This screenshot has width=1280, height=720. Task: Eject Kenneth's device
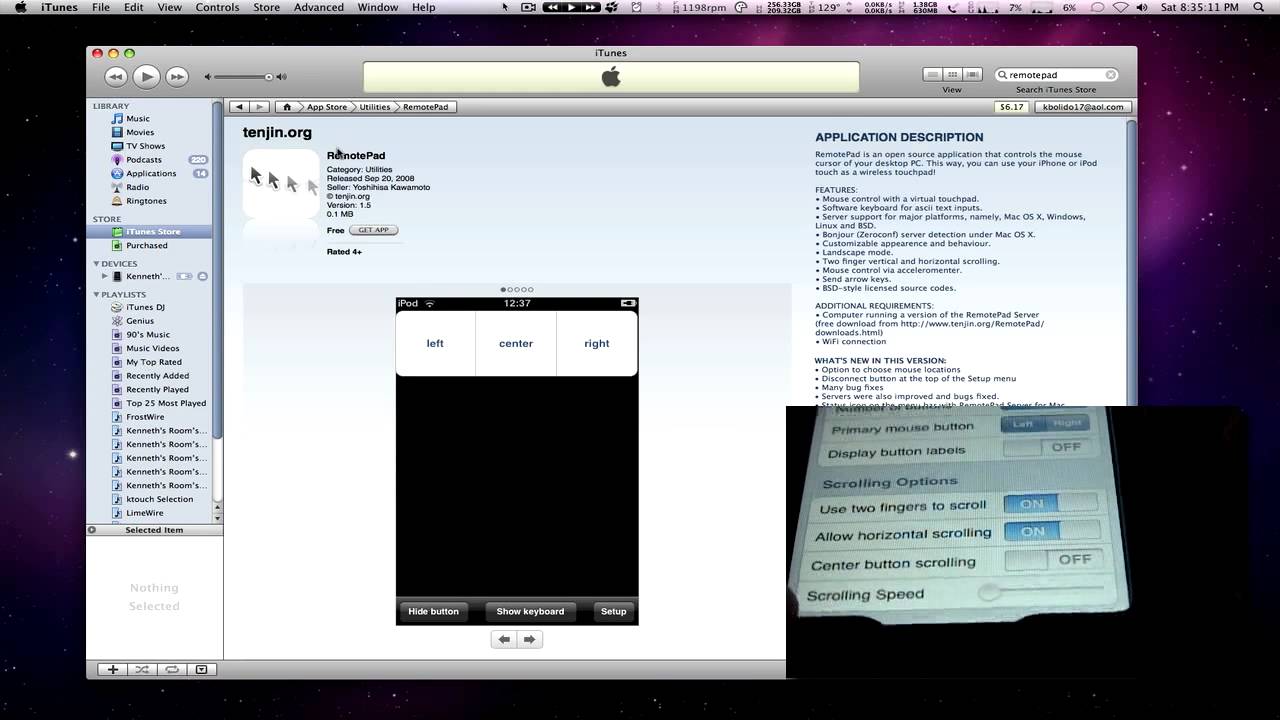click(203, 276)
